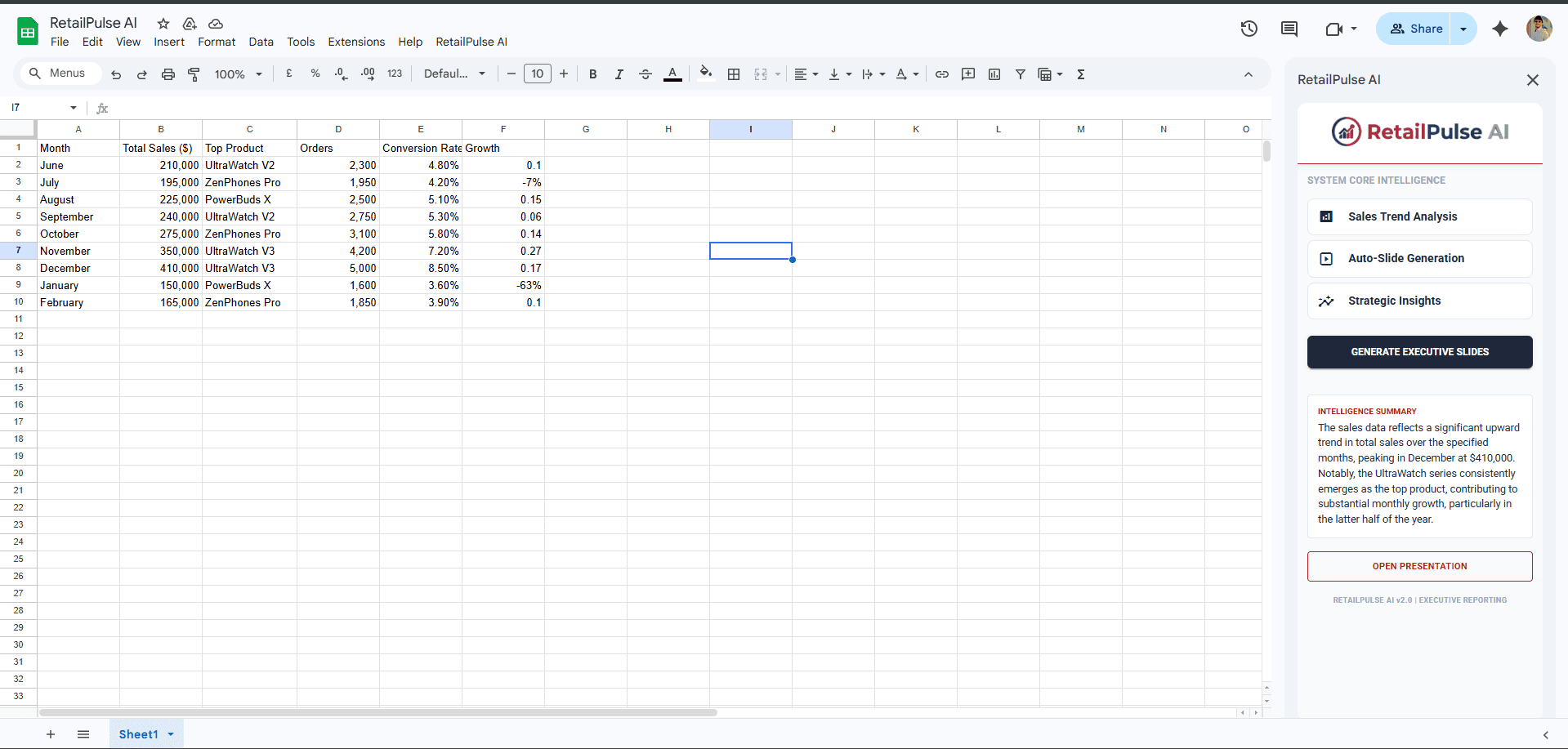Expand vertical align options
1568x749 pixels.
pos(840,74)
